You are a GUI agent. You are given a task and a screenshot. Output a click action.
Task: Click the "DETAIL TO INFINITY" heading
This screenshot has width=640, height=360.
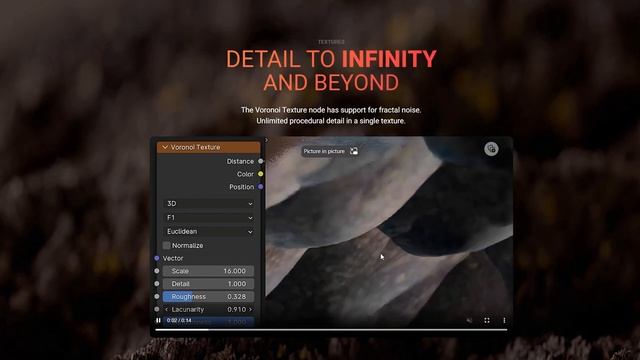(331, 59)
